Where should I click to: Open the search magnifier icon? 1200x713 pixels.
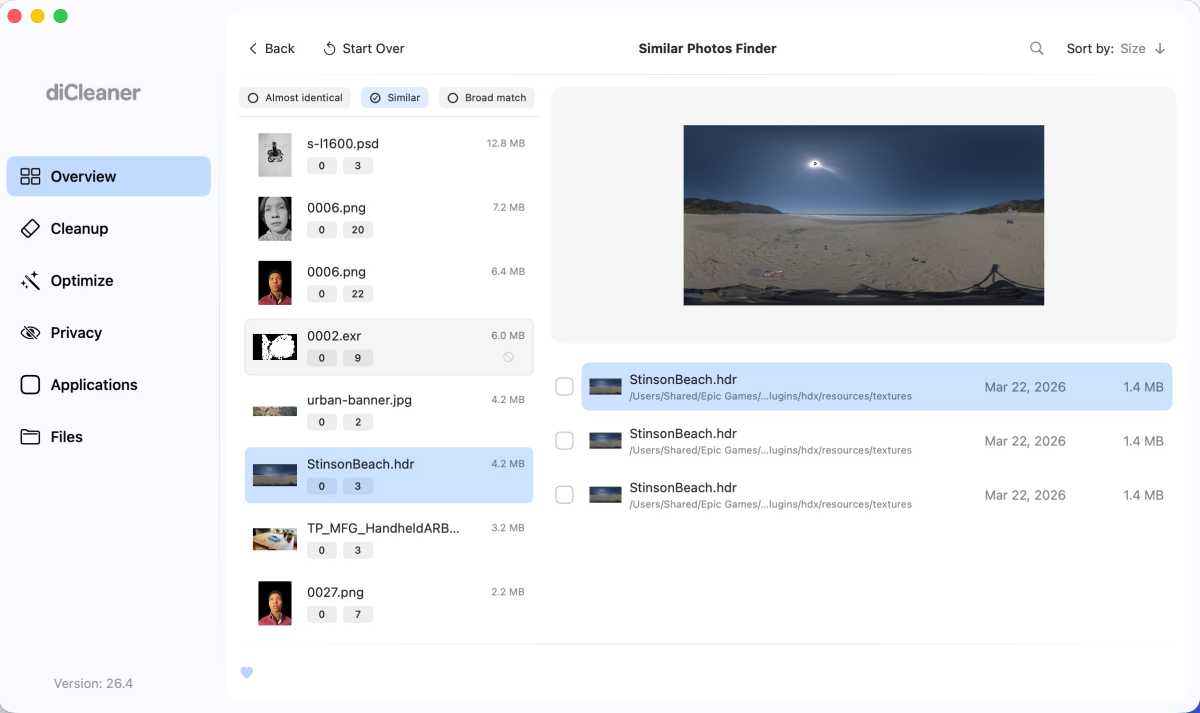[x=1037, y=48]
